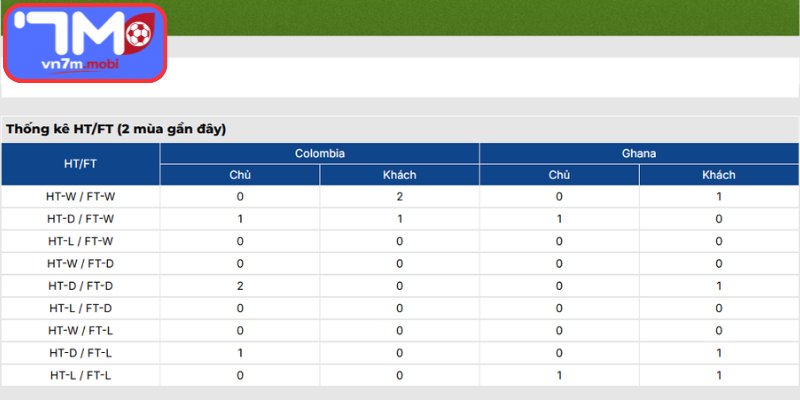This screenshot has height=400, width=800.
Task: Click the 'Thống kê HT/FT (2 mùa gần đây)' heading
Action: [x=116, y=130]
